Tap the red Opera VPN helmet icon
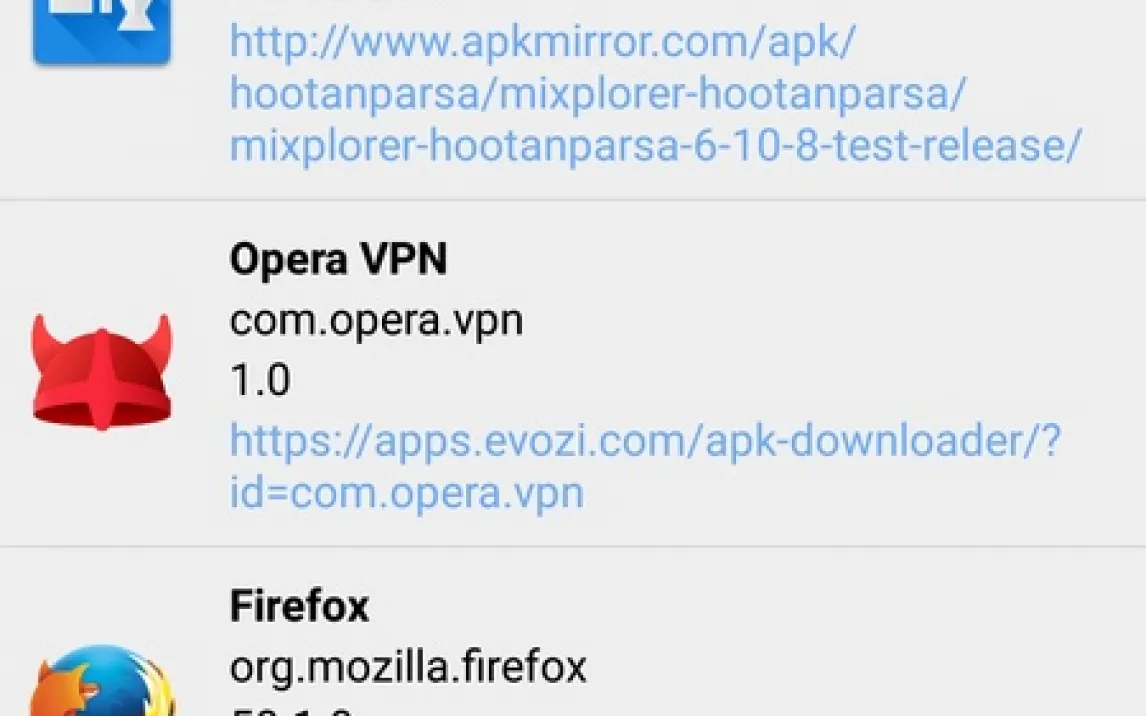This screenshot has height=716, width=1146. [102, 373]
